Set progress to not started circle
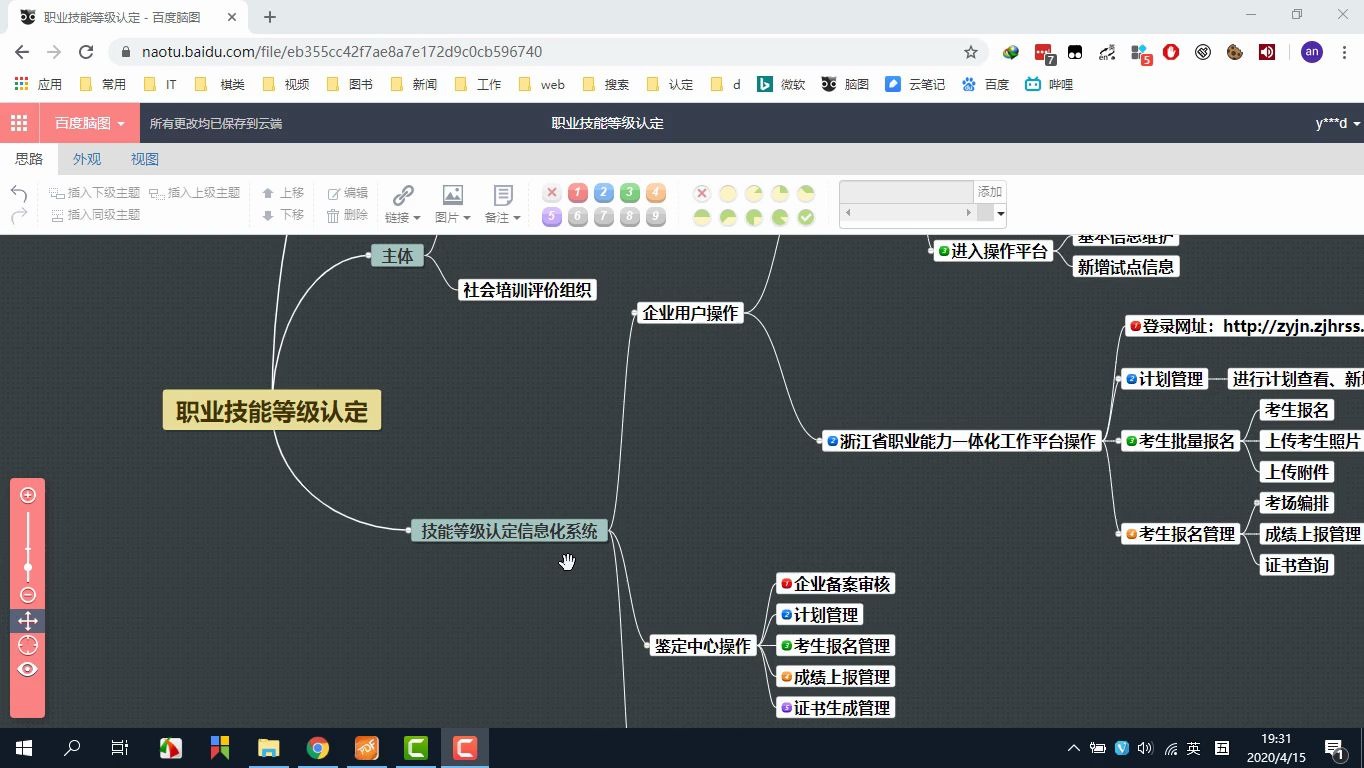Viewport: 1364px width, 768px height. point(728,193)
